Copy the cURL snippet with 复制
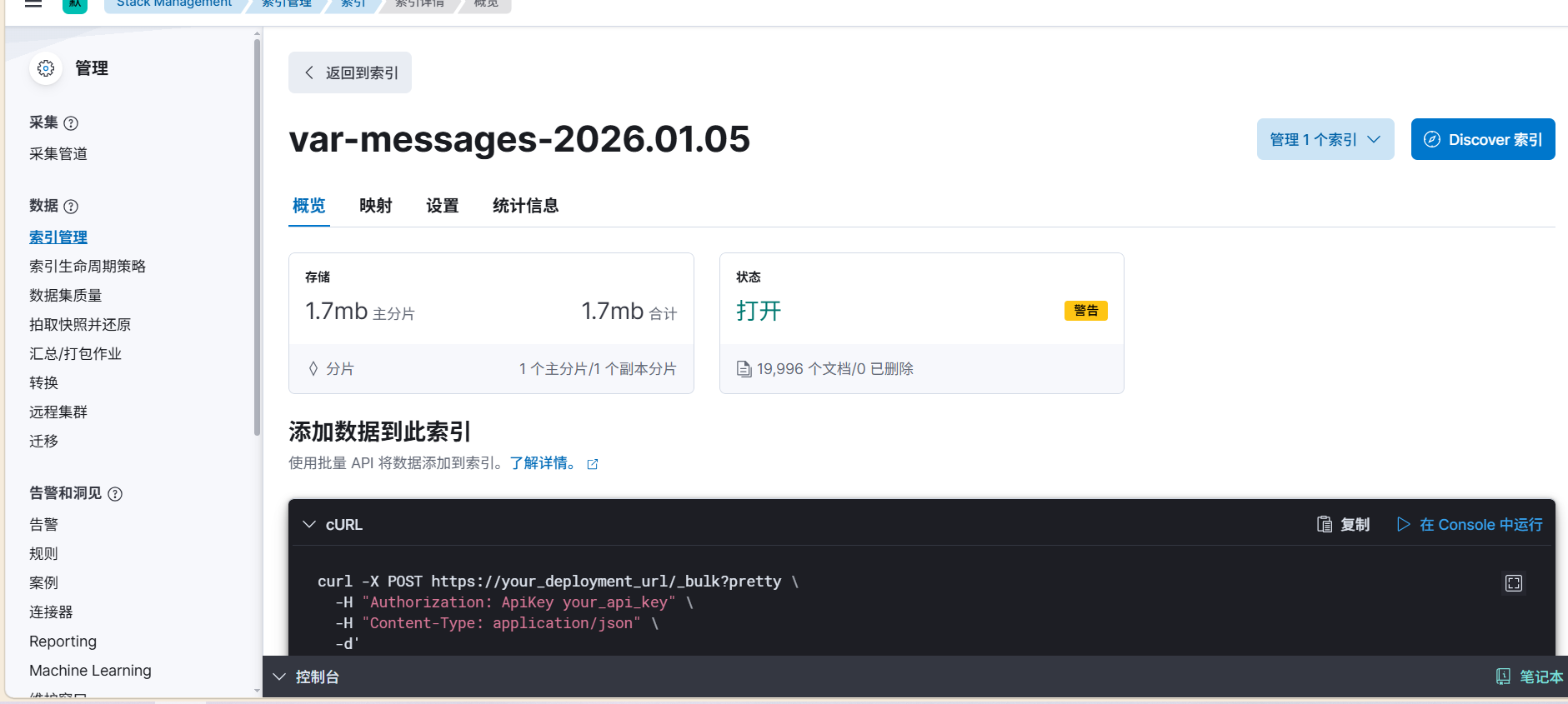The image size is (1568, 704). click(1343, 524)
